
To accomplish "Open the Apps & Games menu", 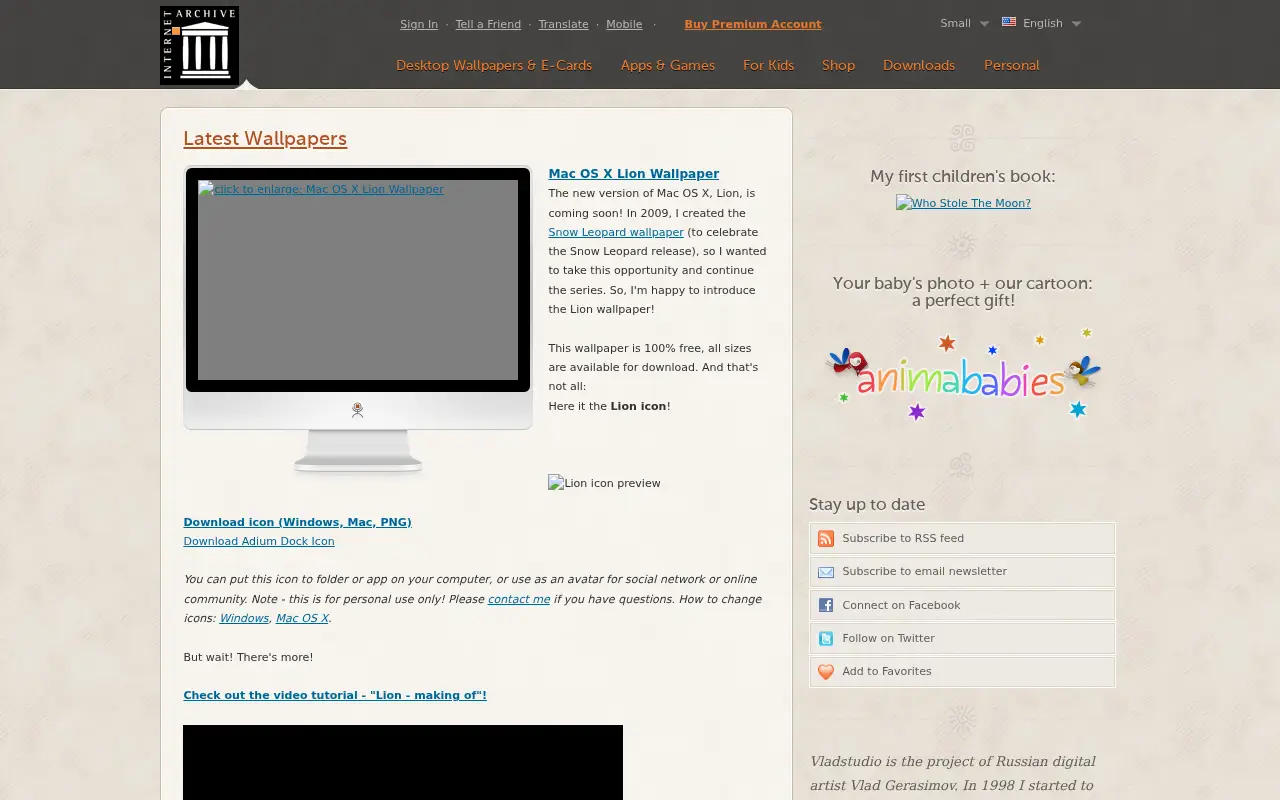I will pos(668,65).
